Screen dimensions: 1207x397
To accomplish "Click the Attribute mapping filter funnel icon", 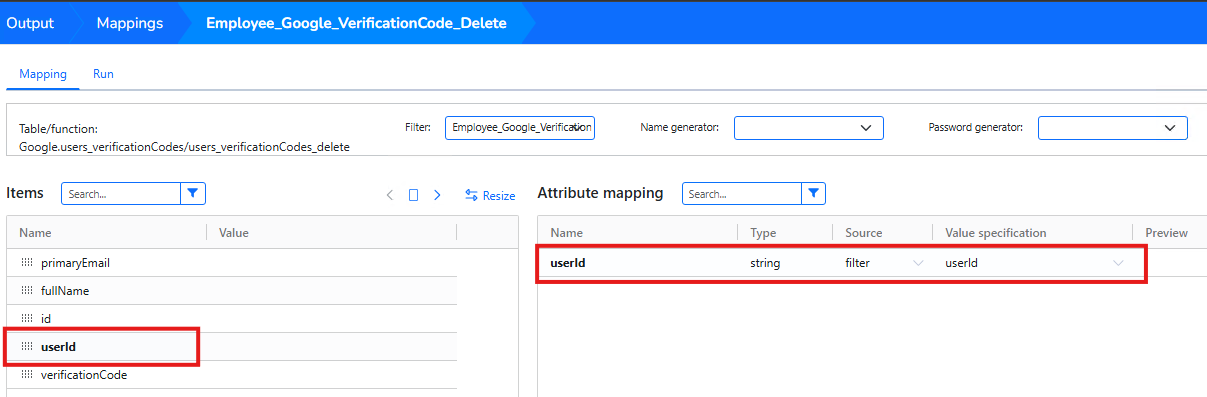I will point(814,193).
